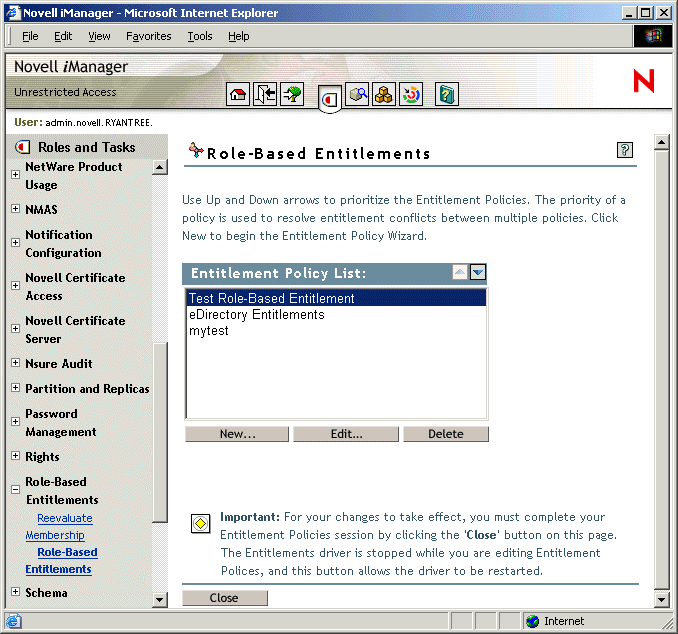This screenshot has height=634, width=678.
Task: Select eDirectory Entitlements in policy list
Action: pyautogui.click(x=336, y=314)
